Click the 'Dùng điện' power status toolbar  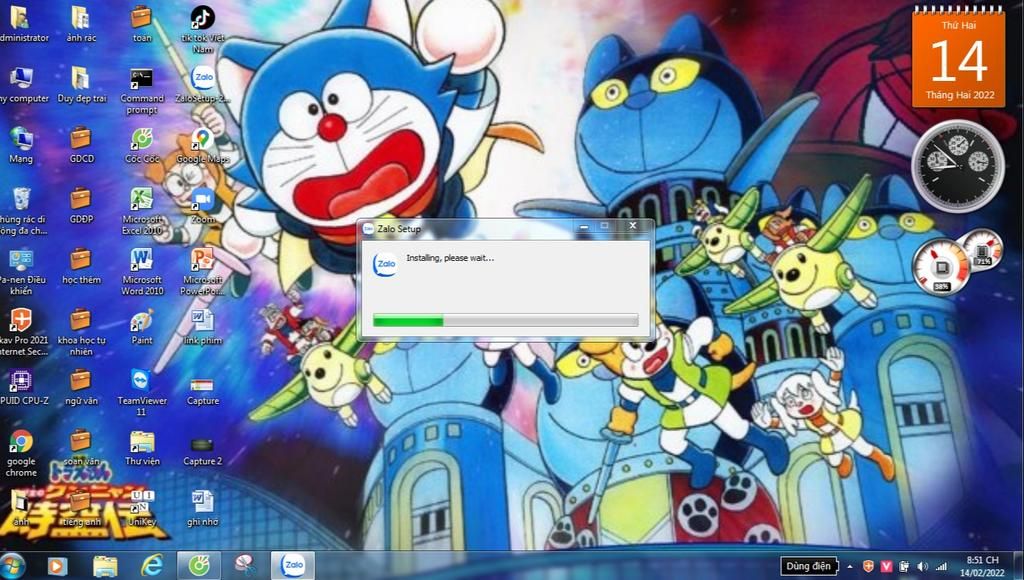point(808,566)
